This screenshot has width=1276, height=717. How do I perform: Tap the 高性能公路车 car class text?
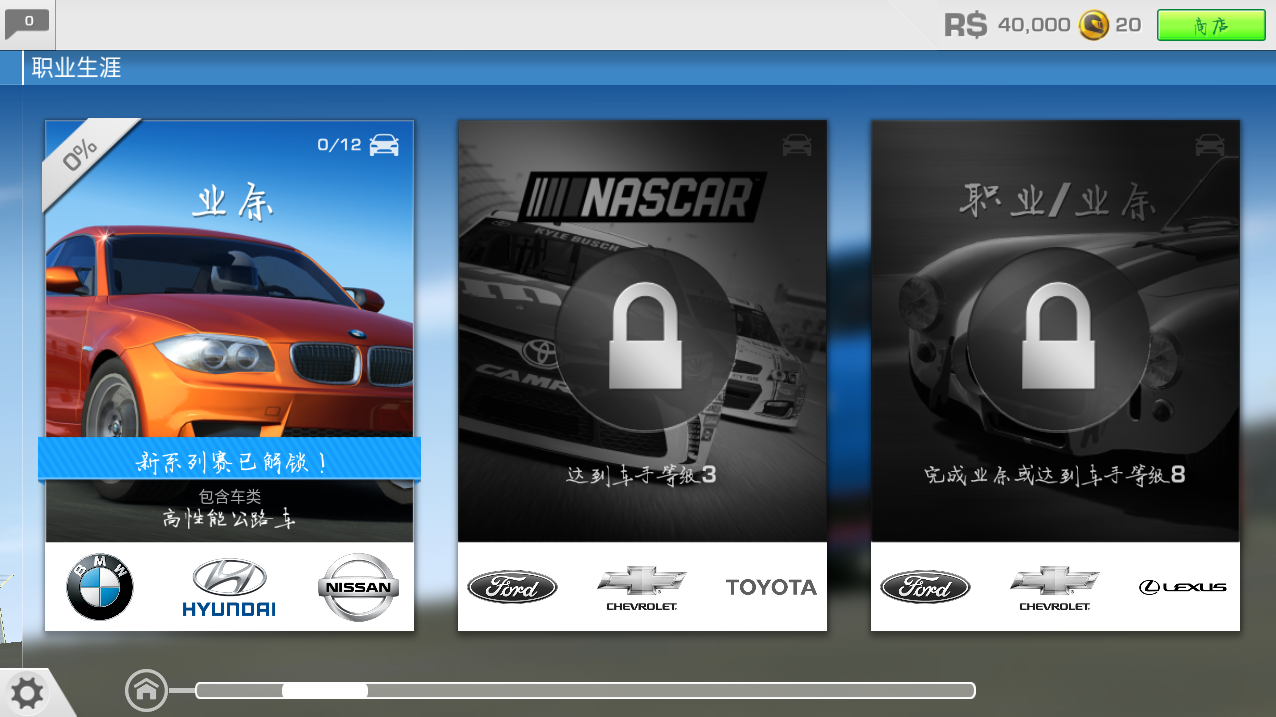coord(229,519)
